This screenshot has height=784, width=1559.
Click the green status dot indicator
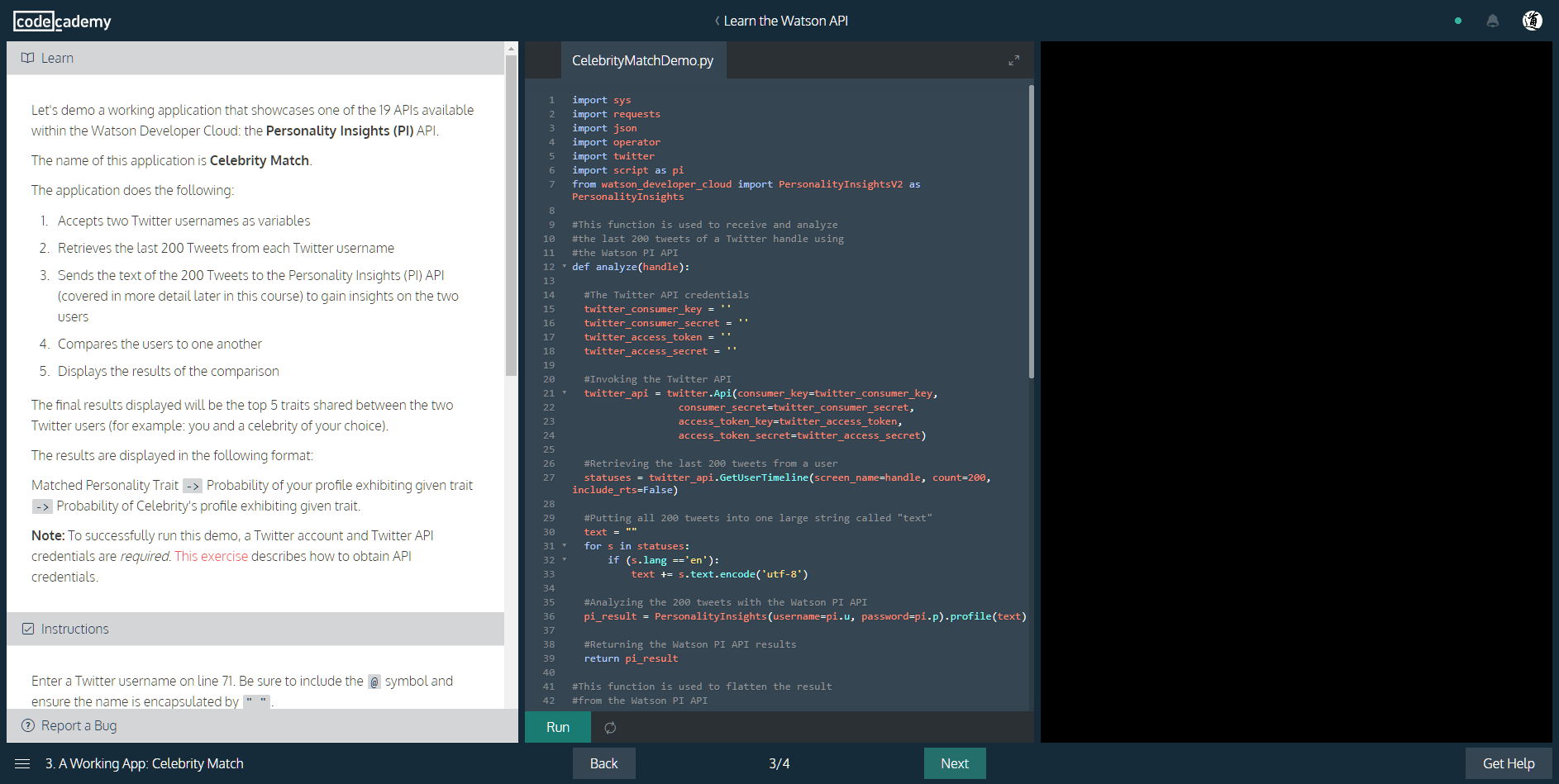1458,21
